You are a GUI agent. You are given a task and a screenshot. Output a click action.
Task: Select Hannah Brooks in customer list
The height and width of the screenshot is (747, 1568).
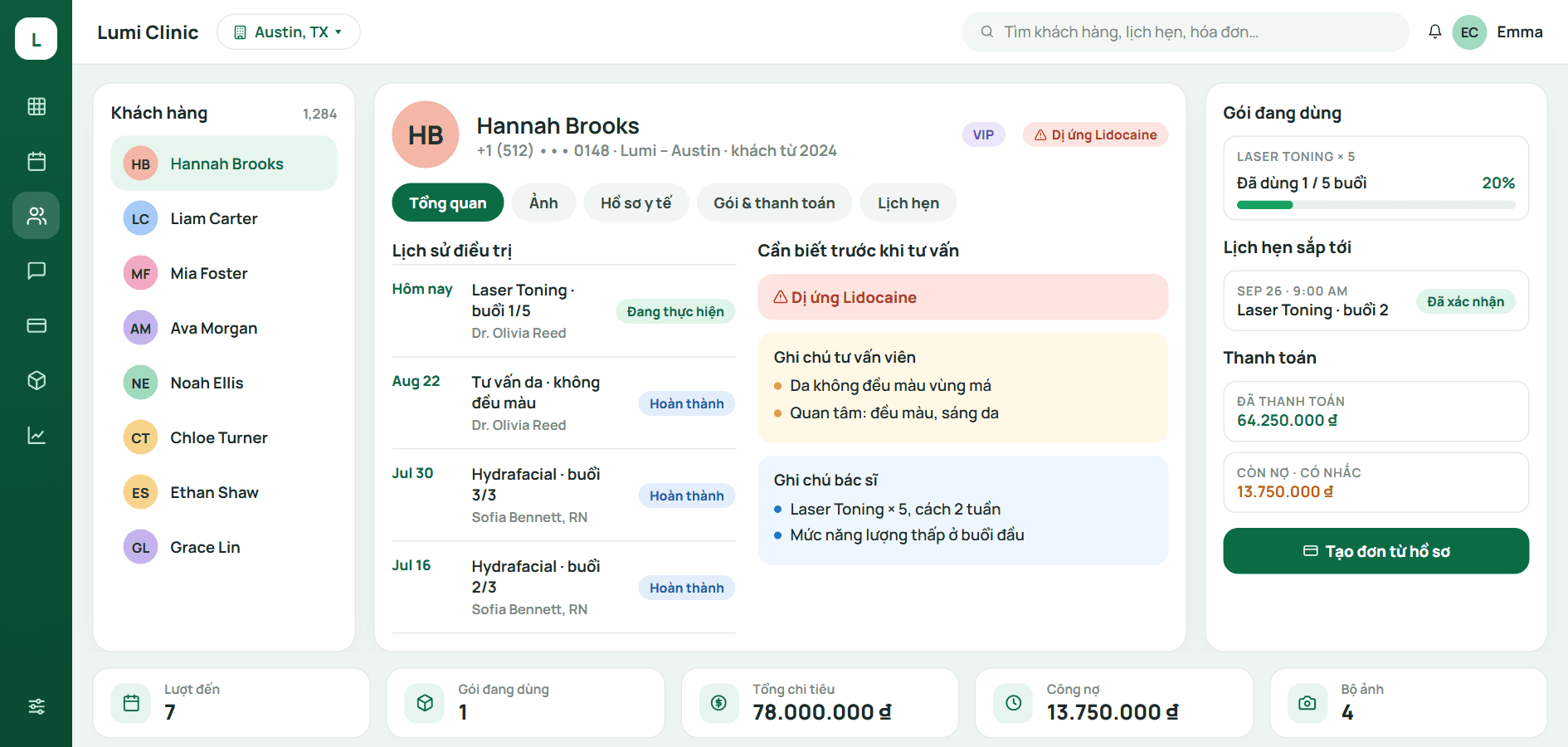224,164
